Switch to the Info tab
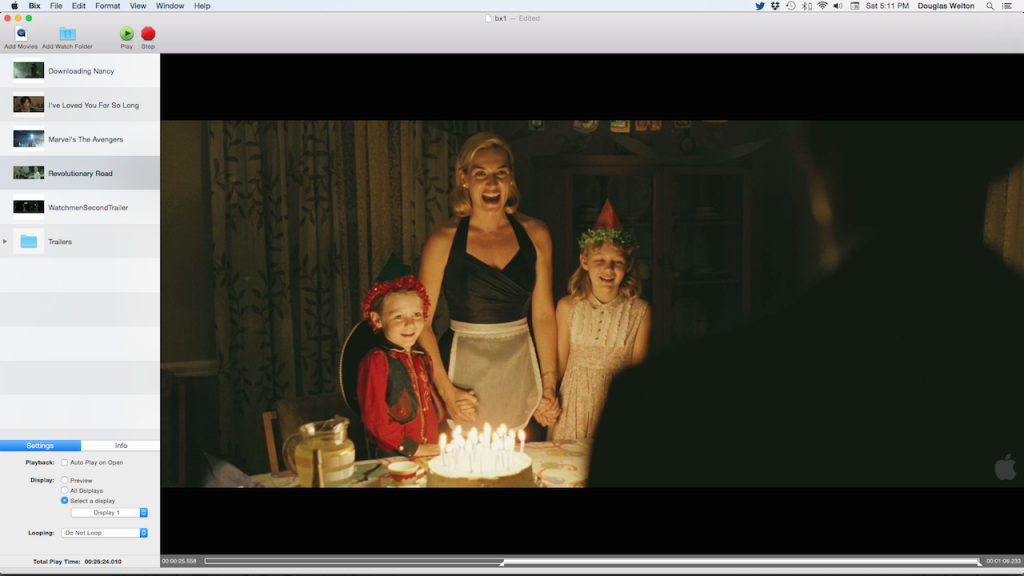Image resolution: width=1024 pixels, height=576 pixels. click(120, 445)
